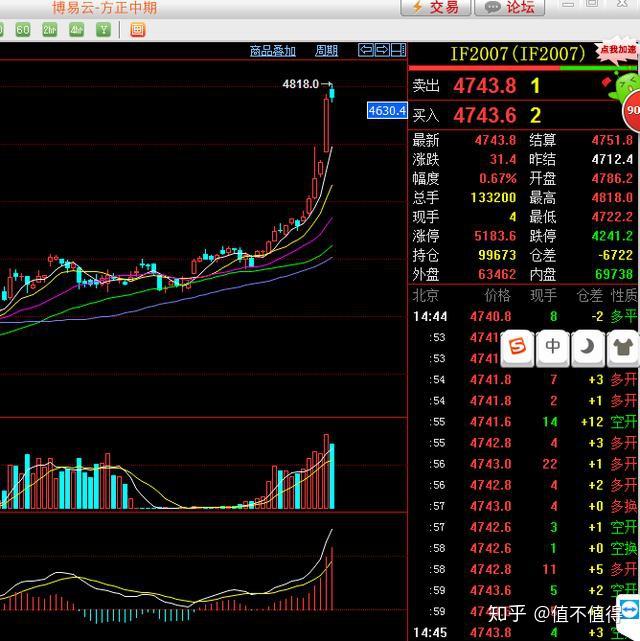Click the tick row showing 多换
Viewport: 640px width, 641px height.
tap(524, 506)
